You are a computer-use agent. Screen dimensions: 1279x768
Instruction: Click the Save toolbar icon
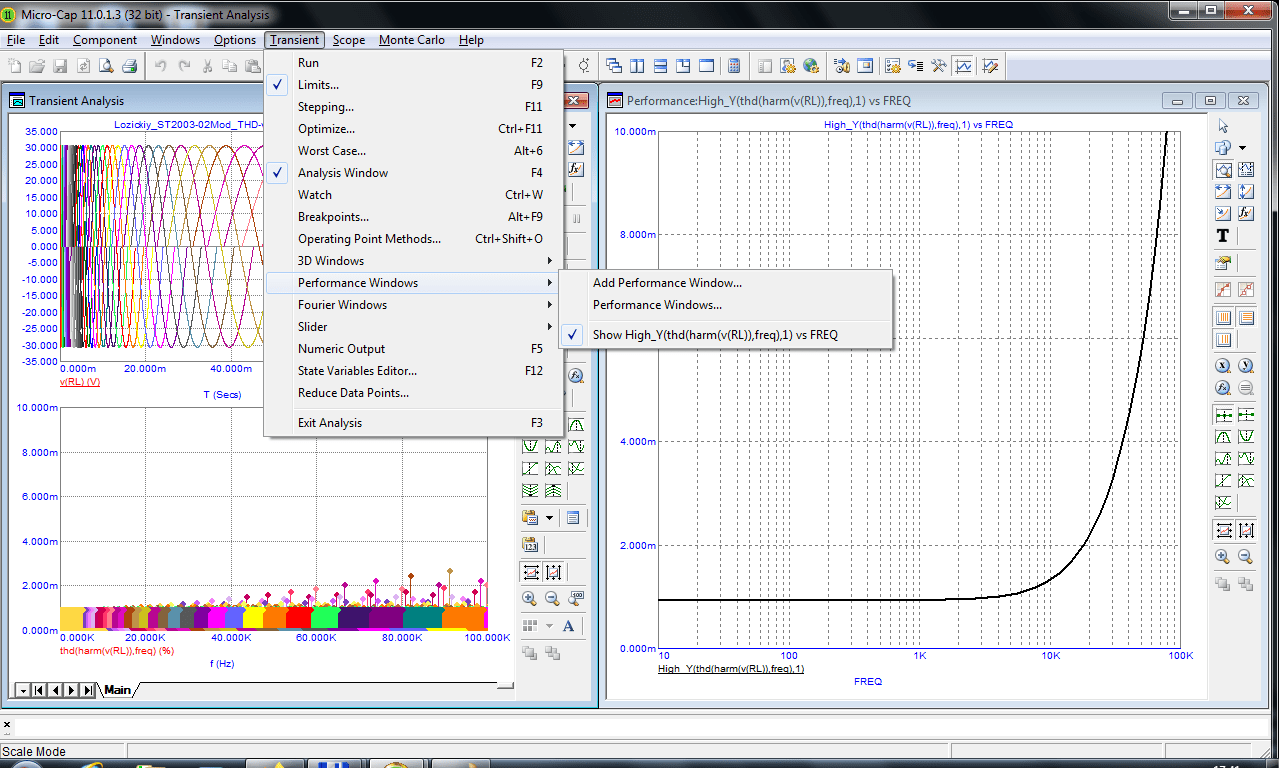(60, 67)
